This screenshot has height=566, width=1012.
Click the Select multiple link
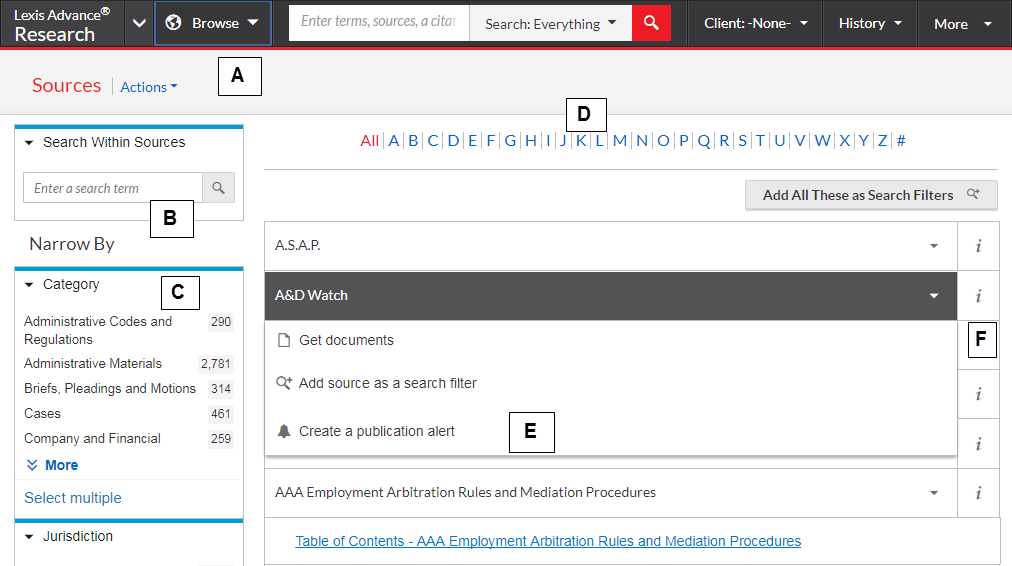pos(73,498)
